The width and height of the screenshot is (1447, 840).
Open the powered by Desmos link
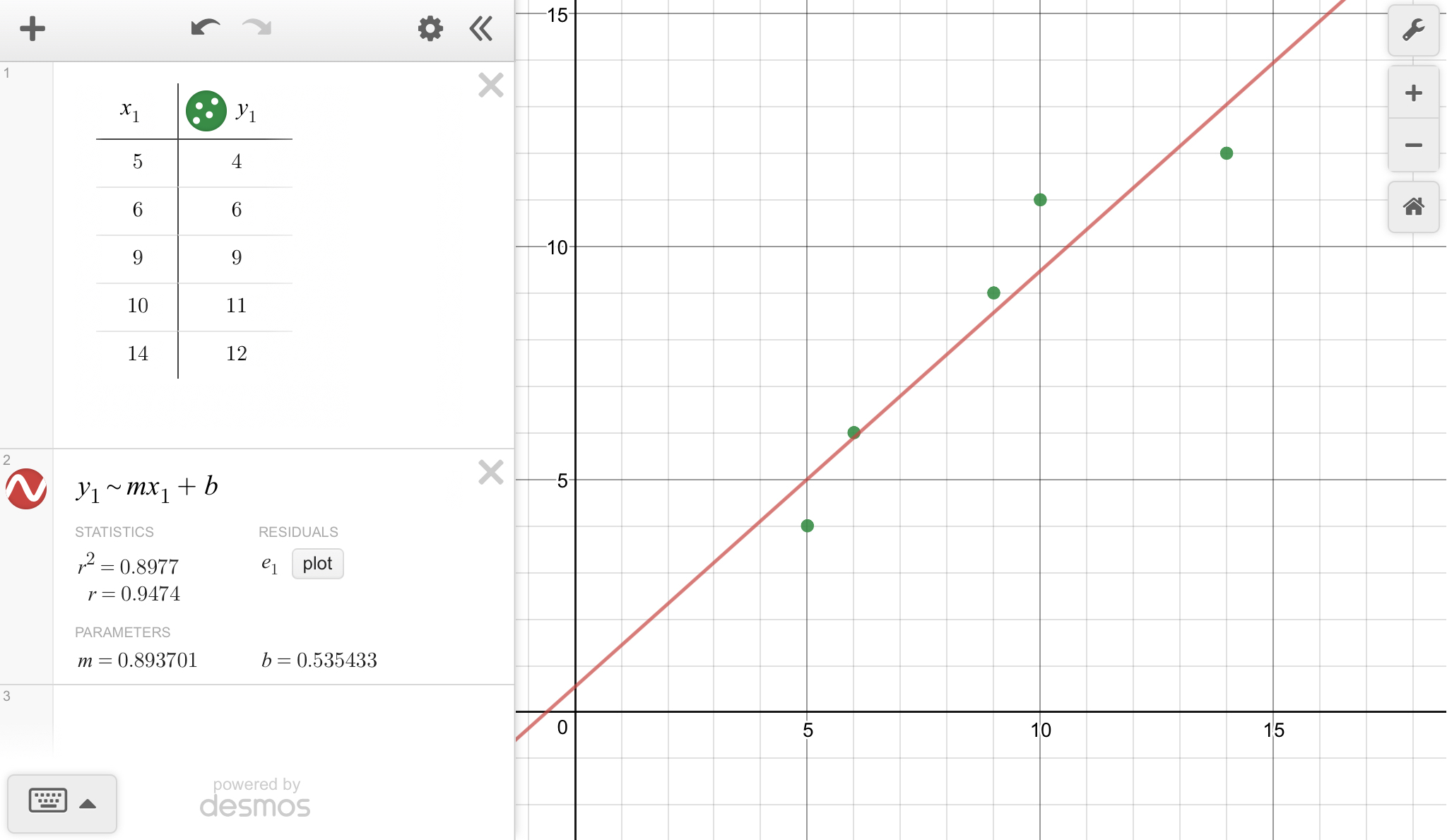coord(255,798)
